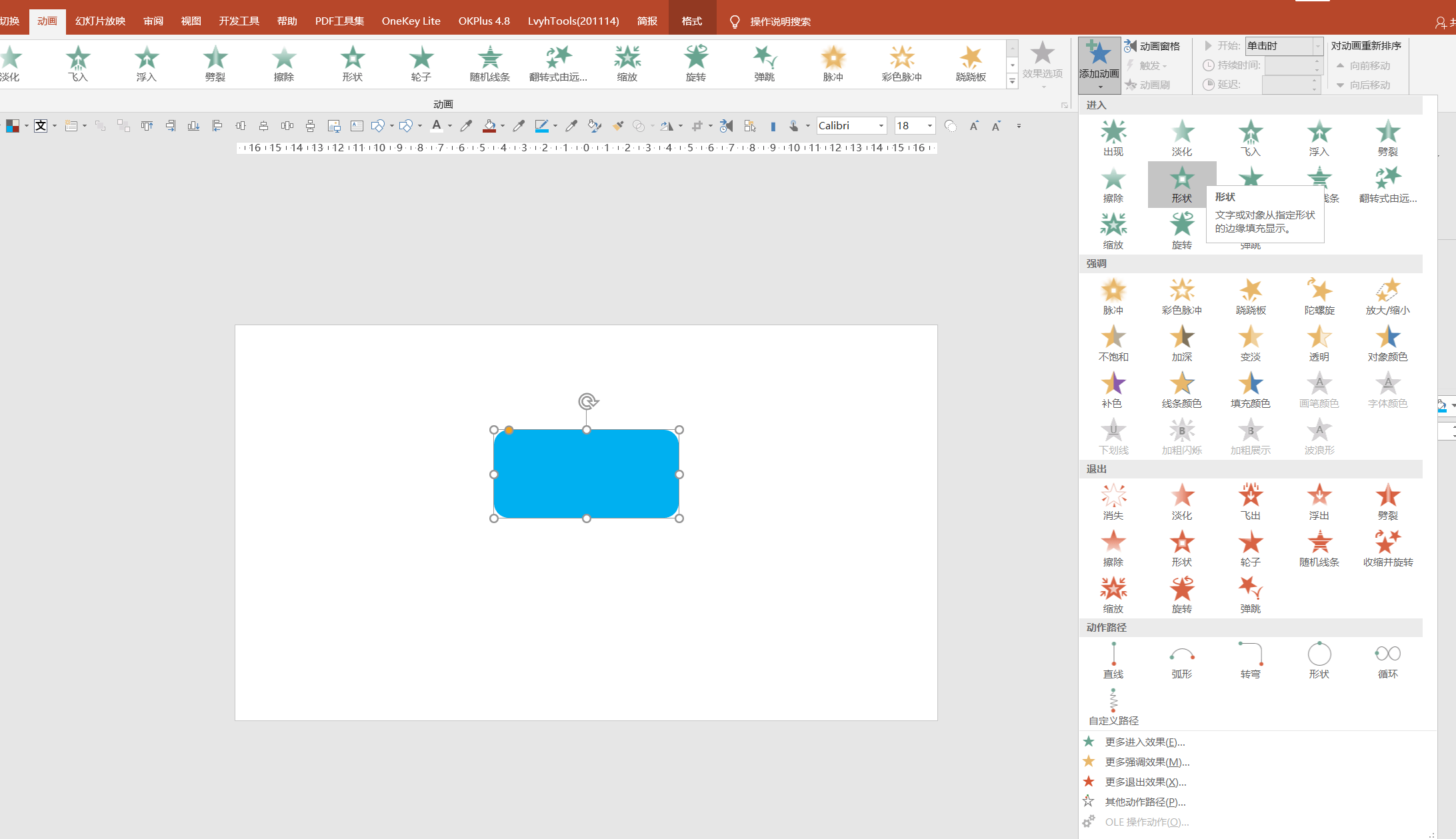The image size is (1456, 839).
Task: Select 彩色脉冲 emphasis effect in panel
Action: tap(1182, 297)
